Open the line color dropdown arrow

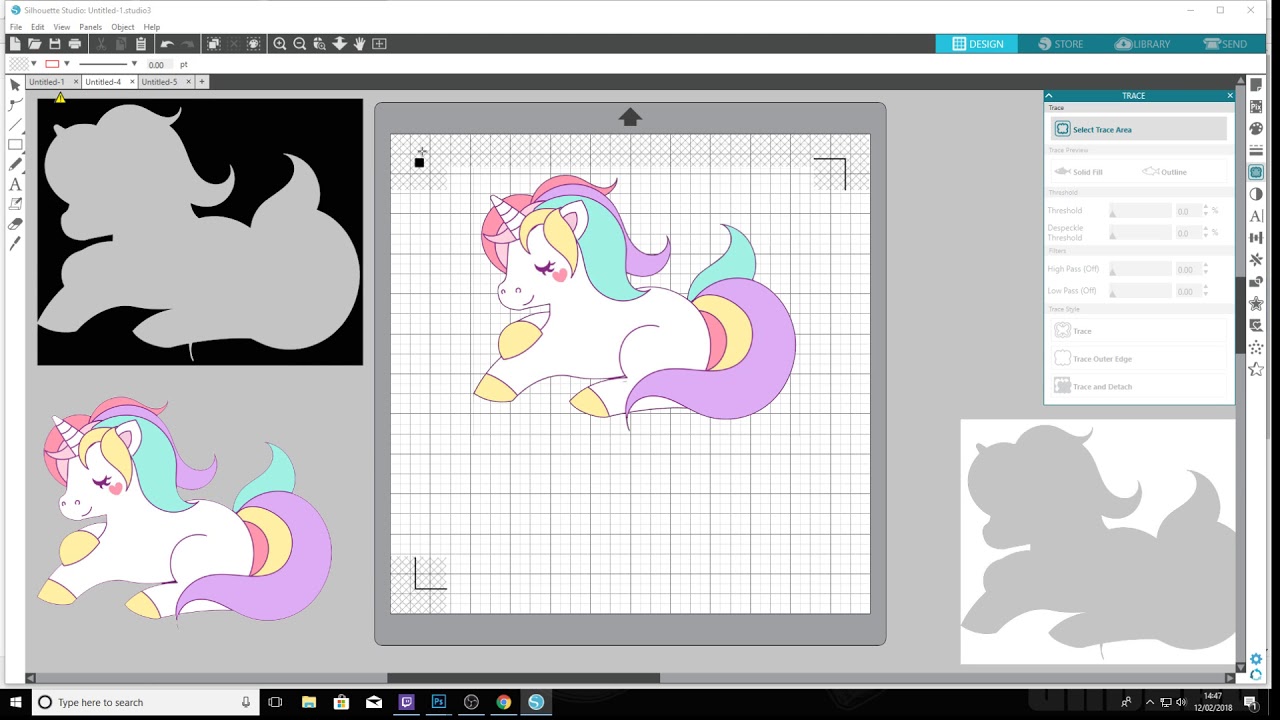pos(67,64)
